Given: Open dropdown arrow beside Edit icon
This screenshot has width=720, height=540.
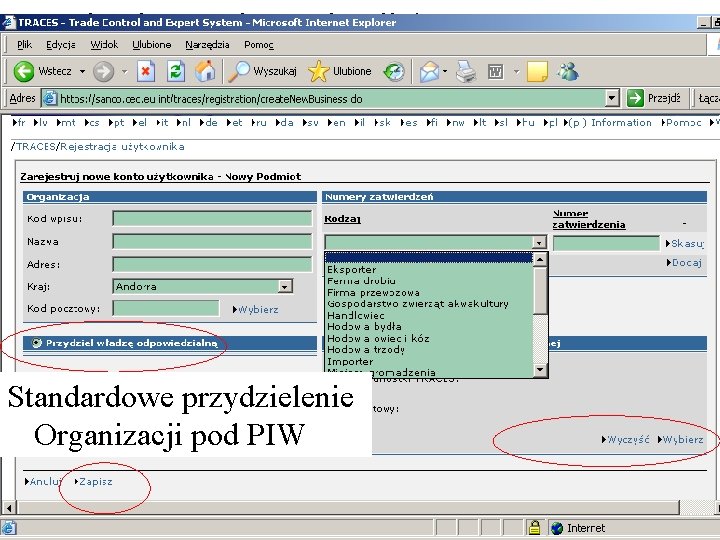Looking at the screenshot, I should point(516,72).
